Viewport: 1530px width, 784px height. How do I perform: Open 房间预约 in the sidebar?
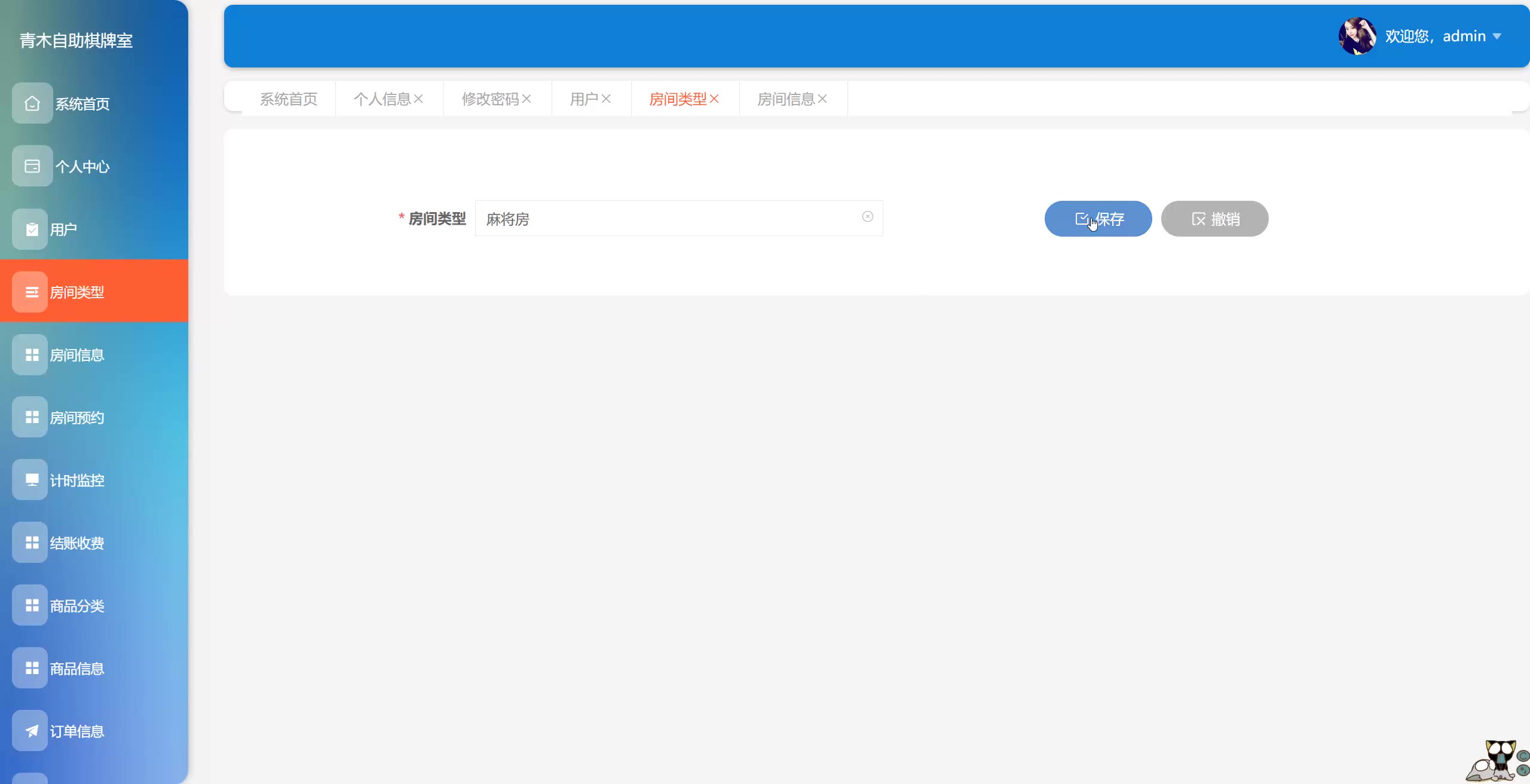pyautogui.click(x=76, y=418)
